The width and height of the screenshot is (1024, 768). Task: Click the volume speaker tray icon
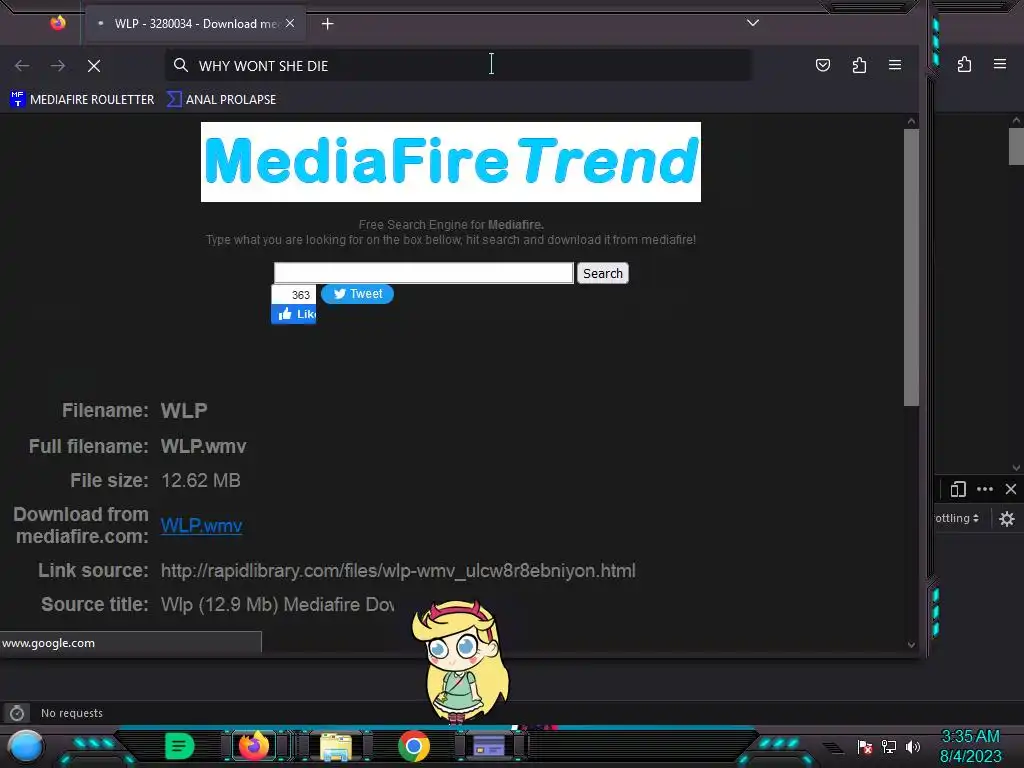click(912, 746)
